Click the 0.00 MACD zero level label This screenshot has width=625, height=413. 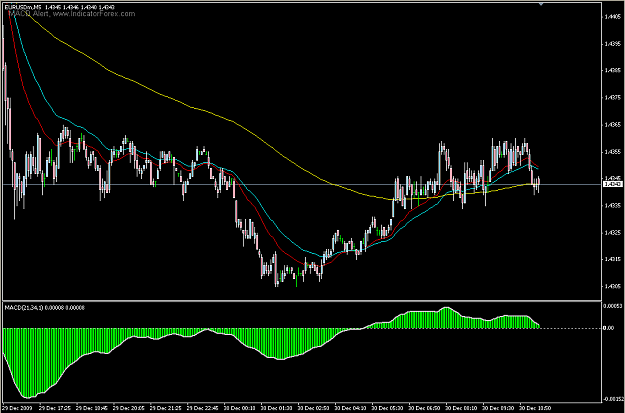[x=609, y=328]
